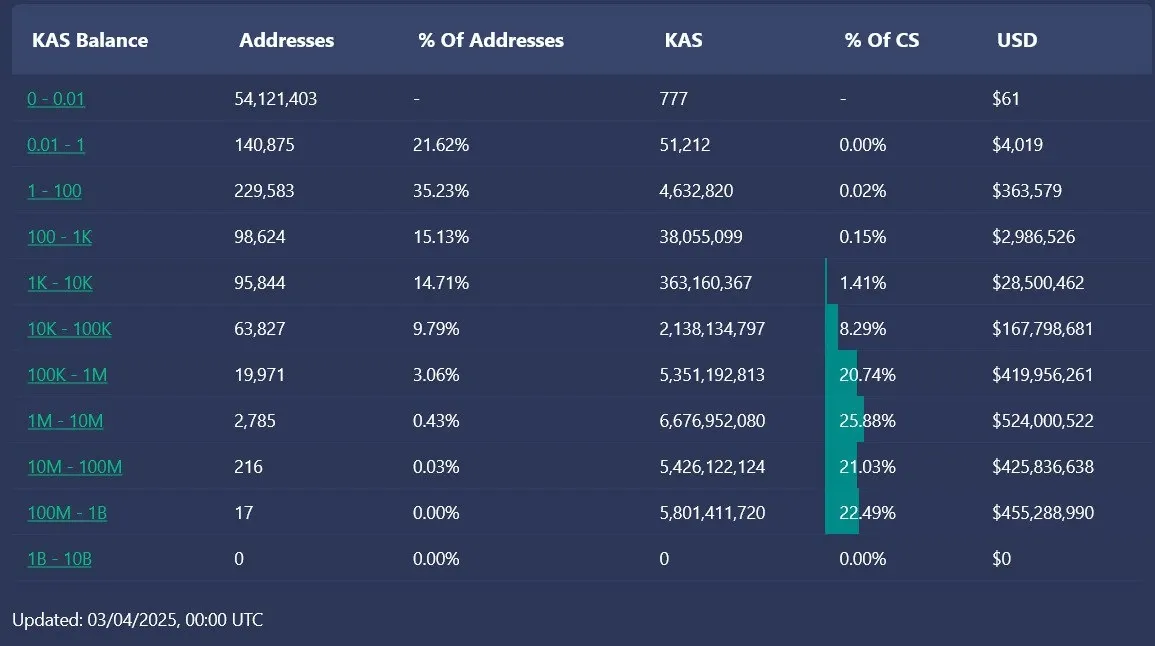The height and width of the screenshot is (646, 1155).
Task: Click the 0.03% addresses percentage
Action: 436,467
